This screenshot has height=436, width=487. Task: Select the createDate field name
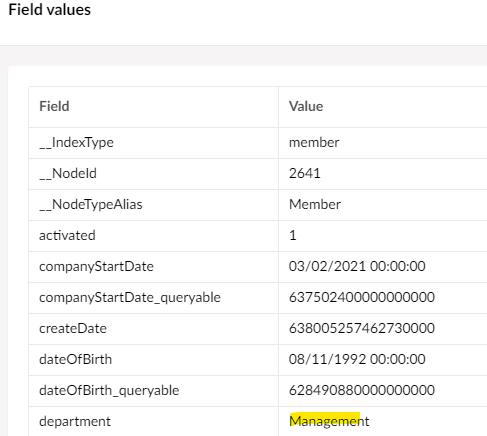coord(73,328)
